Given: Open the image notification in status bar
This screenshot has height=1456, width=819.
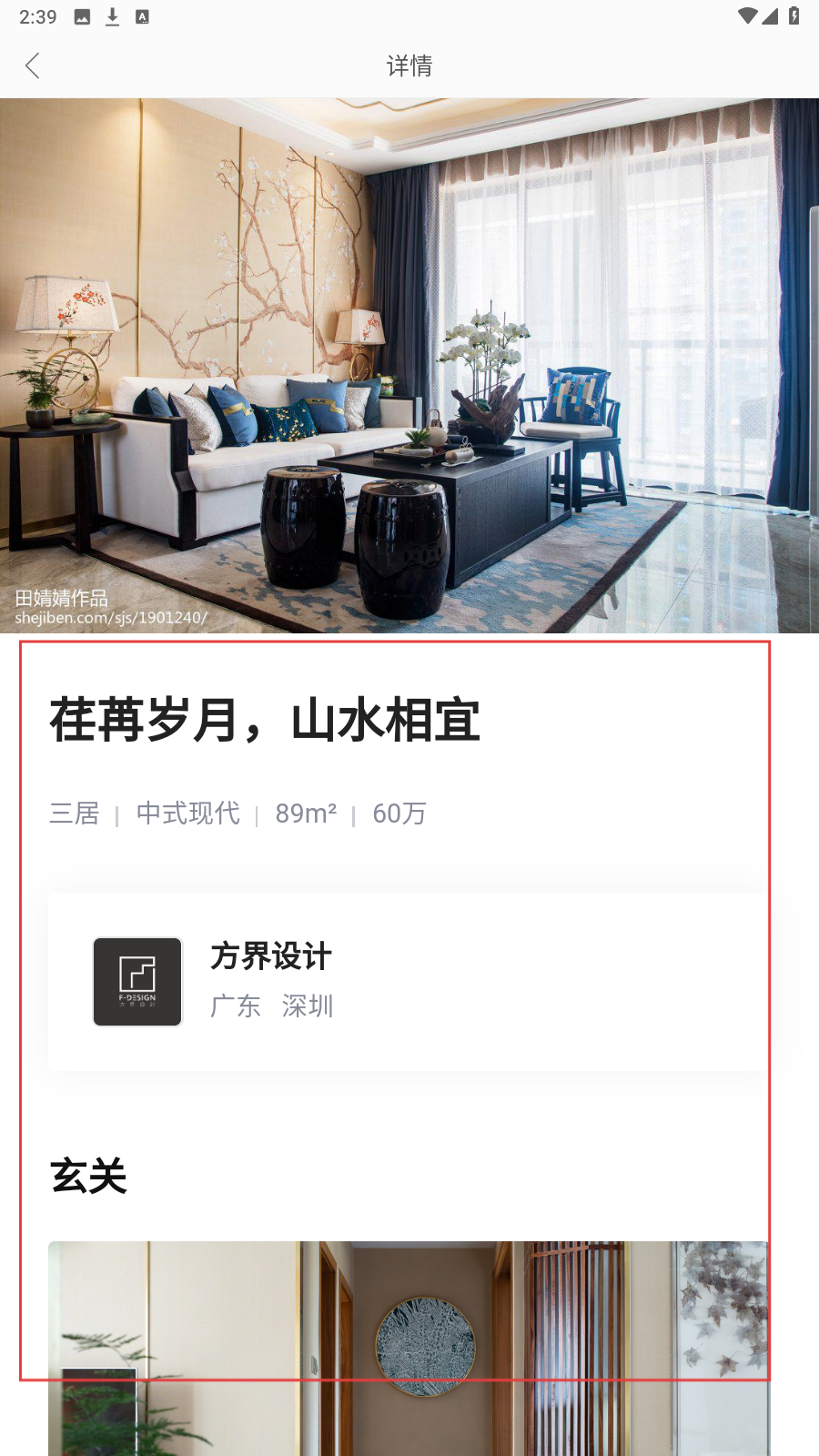Looking at the screenshot, I should click(x=82, y=16).
